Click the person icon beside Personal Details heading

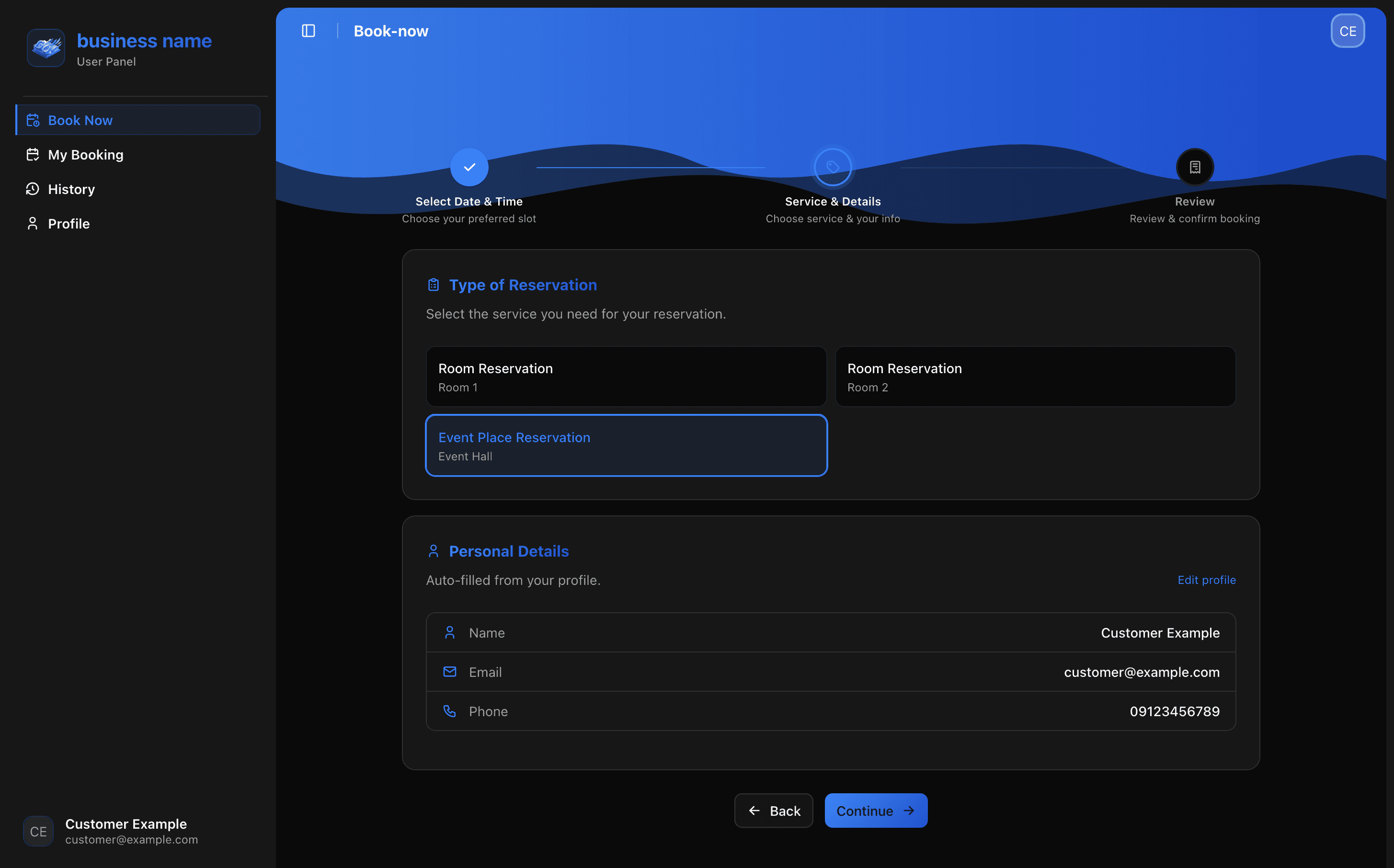434,551
